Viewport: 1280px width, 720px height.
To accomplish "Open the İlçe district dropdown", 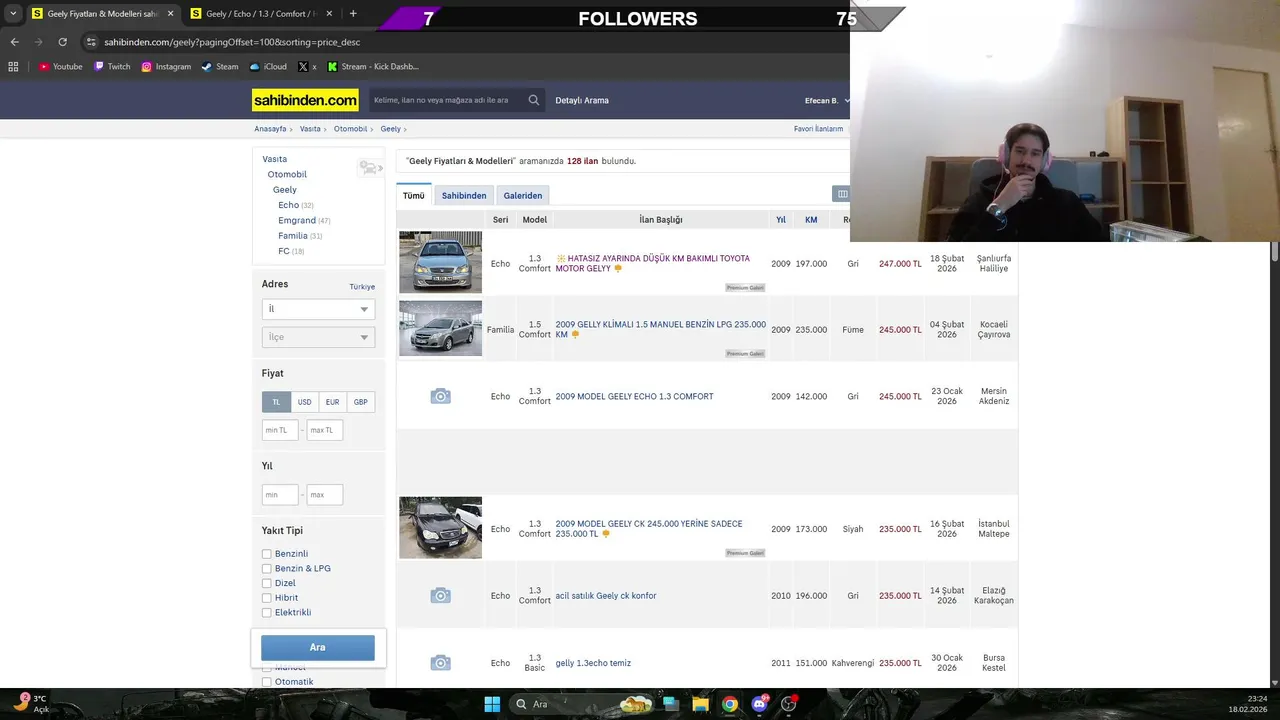I will click(x=318, y=337).
